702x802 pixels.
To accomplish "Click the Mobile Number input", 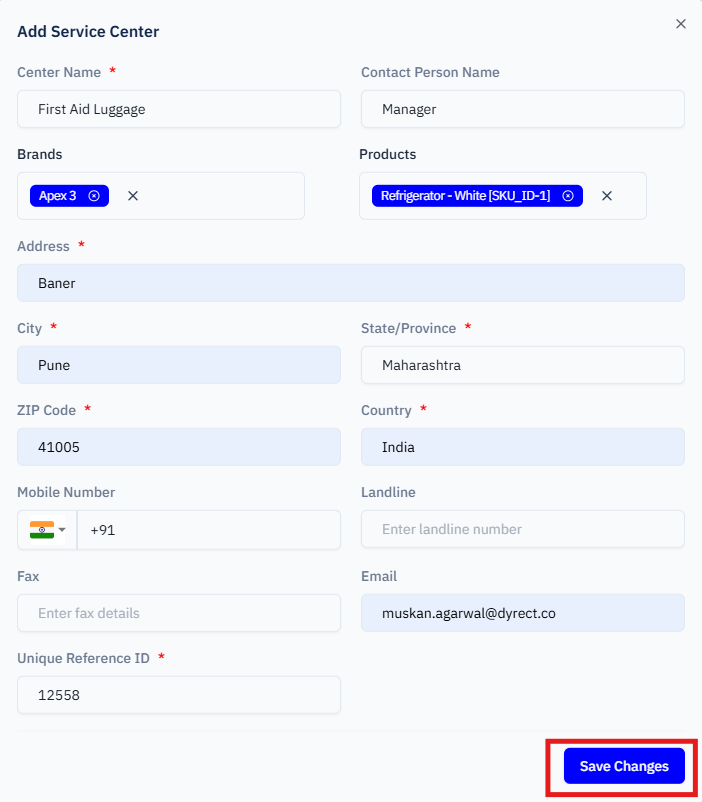I will [210, 530].
